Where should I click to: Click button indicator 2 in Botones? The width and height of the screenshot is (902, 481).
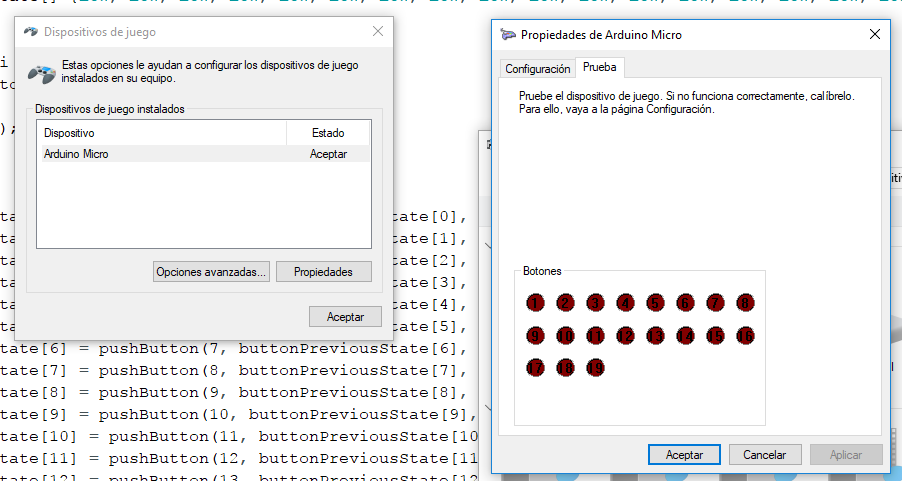[565, 303]
